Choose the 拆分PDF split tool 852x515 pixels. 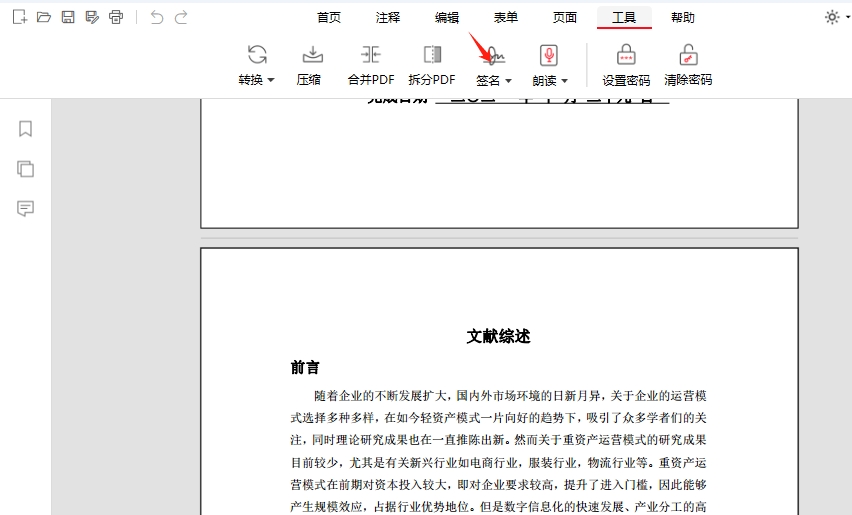pos(432,65)
